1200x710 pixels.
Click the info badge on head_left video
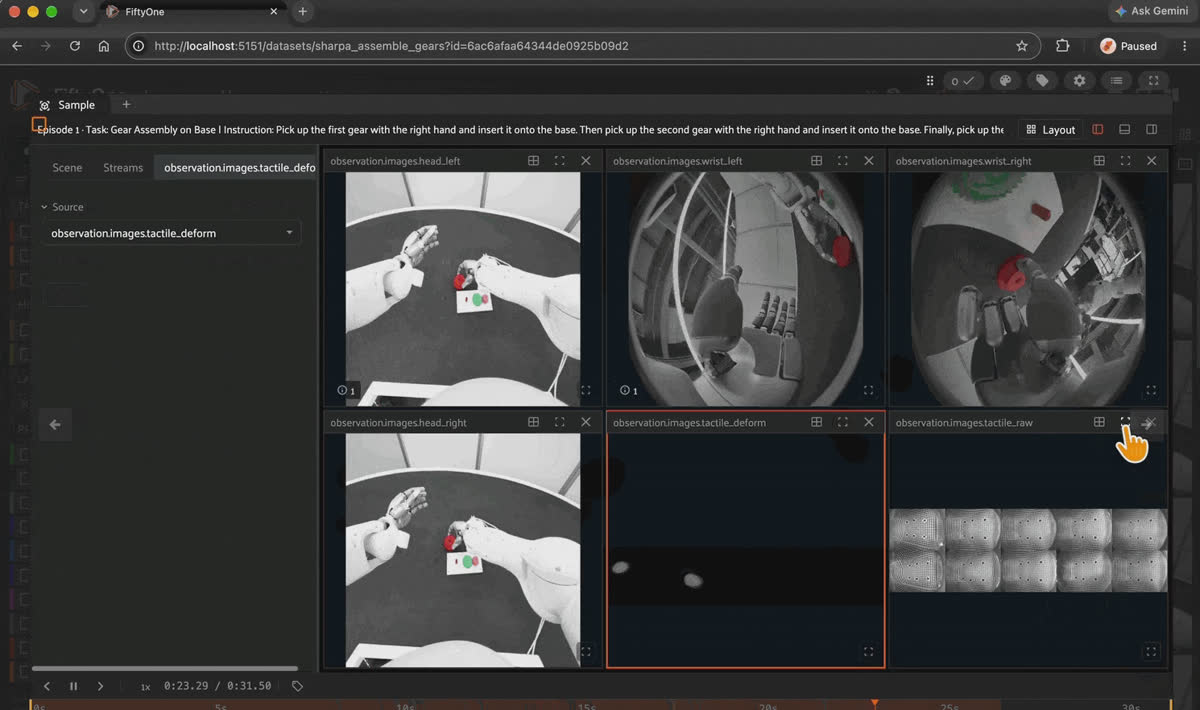point(346,391)
